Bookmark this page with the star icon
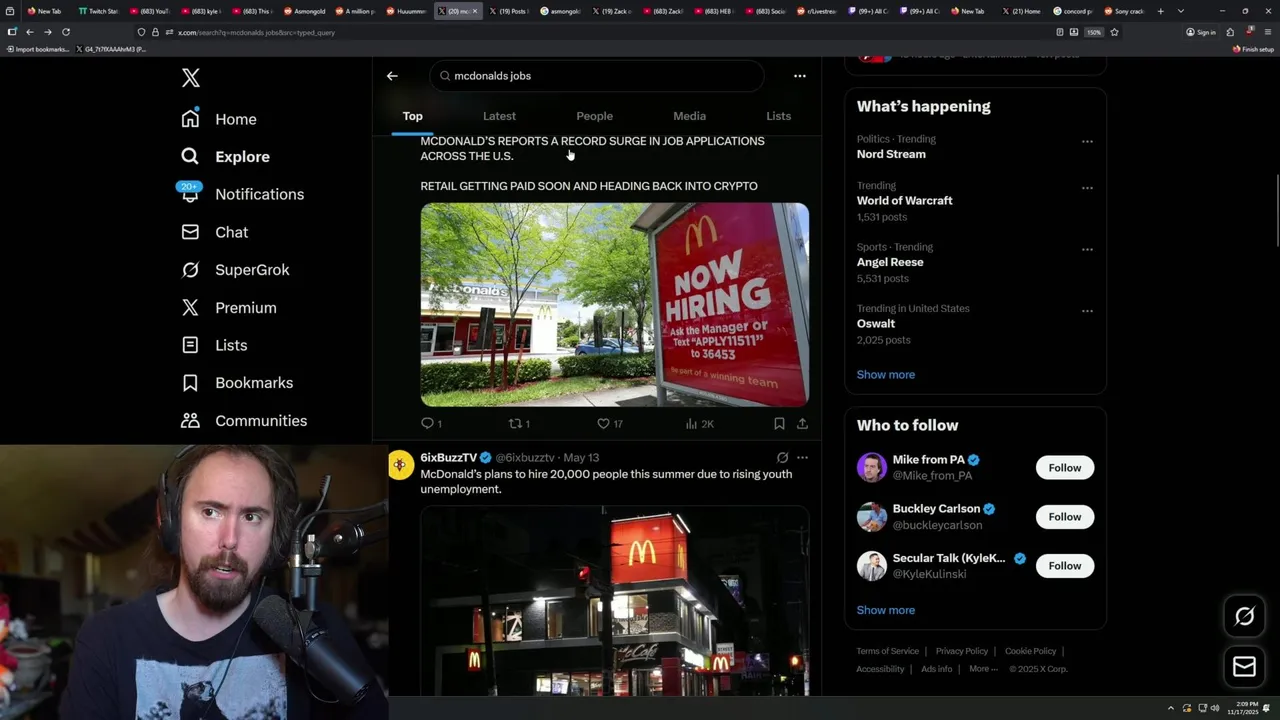This screenshot has height=720, width=1280. tap(1114, 32)
